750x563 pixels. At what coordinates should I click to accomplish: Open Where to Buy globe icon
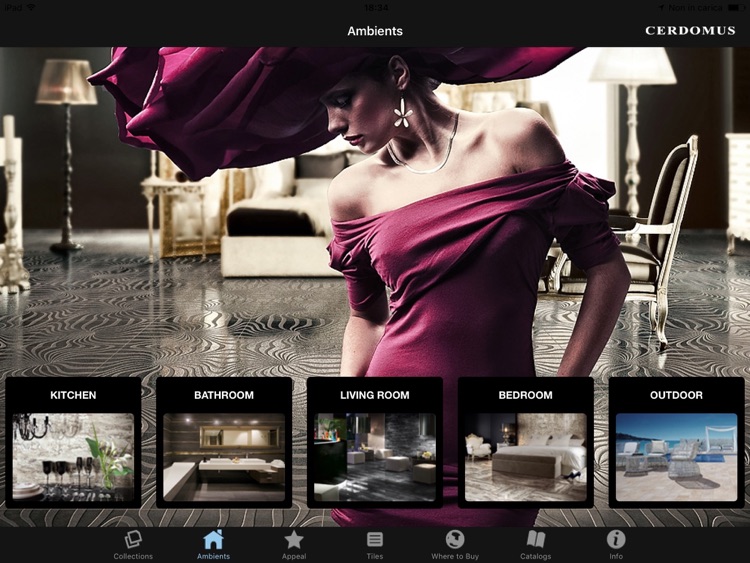pos(455,540)
